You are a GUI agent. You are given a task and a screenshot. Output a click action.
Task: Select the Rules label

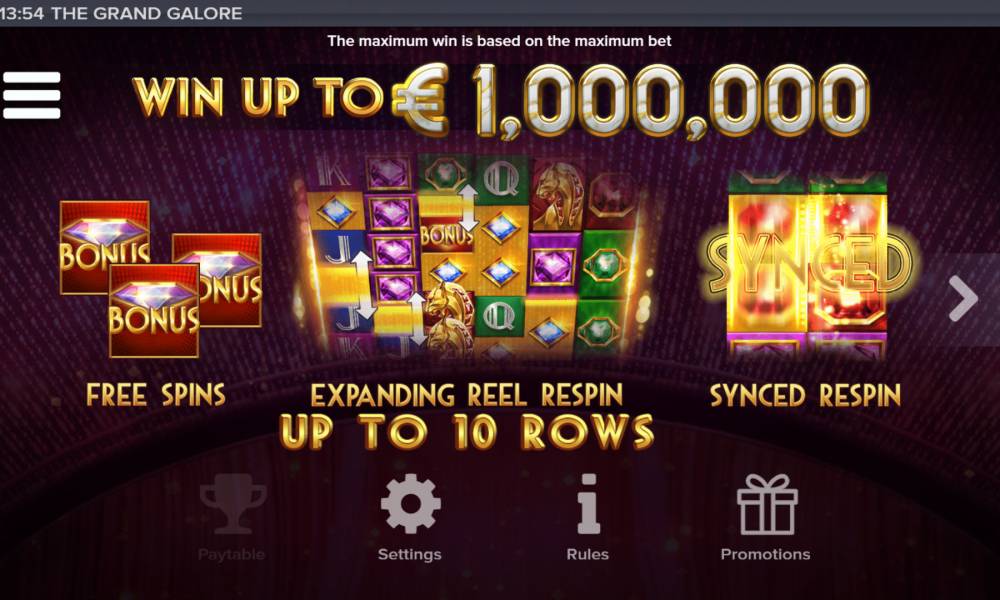tap(587, 554)
